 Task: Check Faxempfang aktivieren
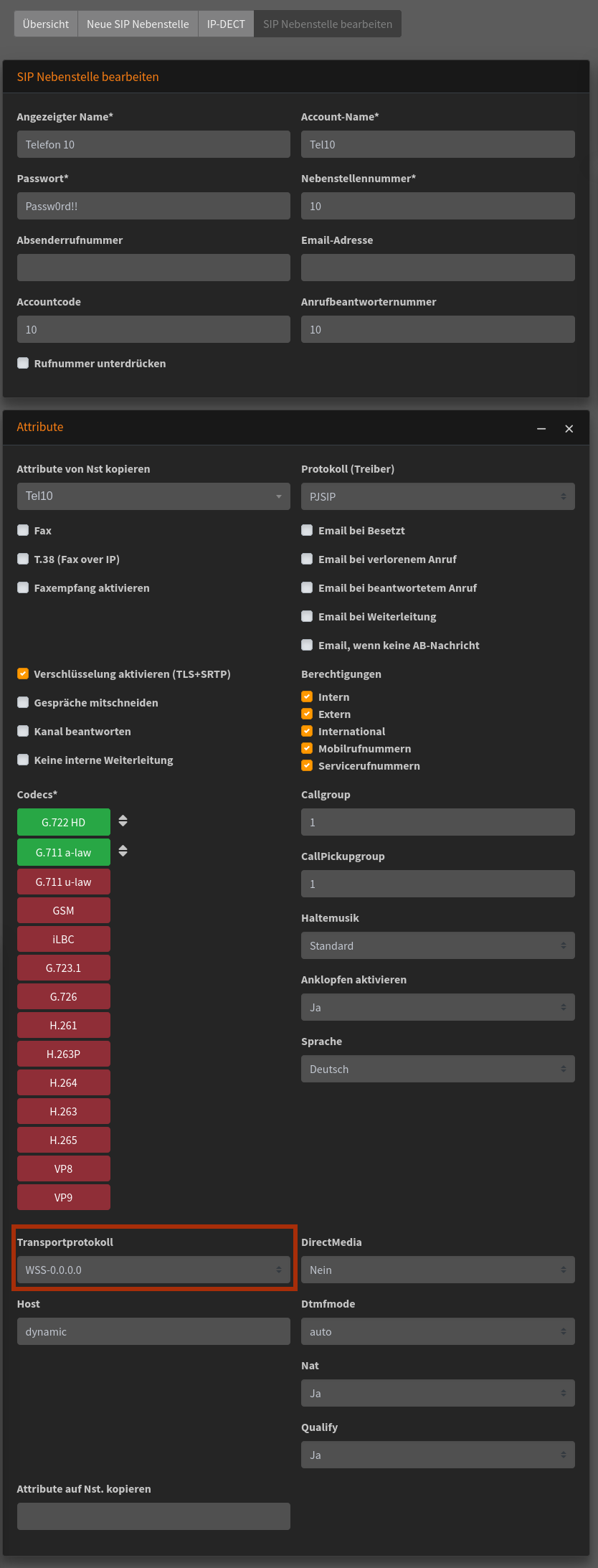click(23, 587)
